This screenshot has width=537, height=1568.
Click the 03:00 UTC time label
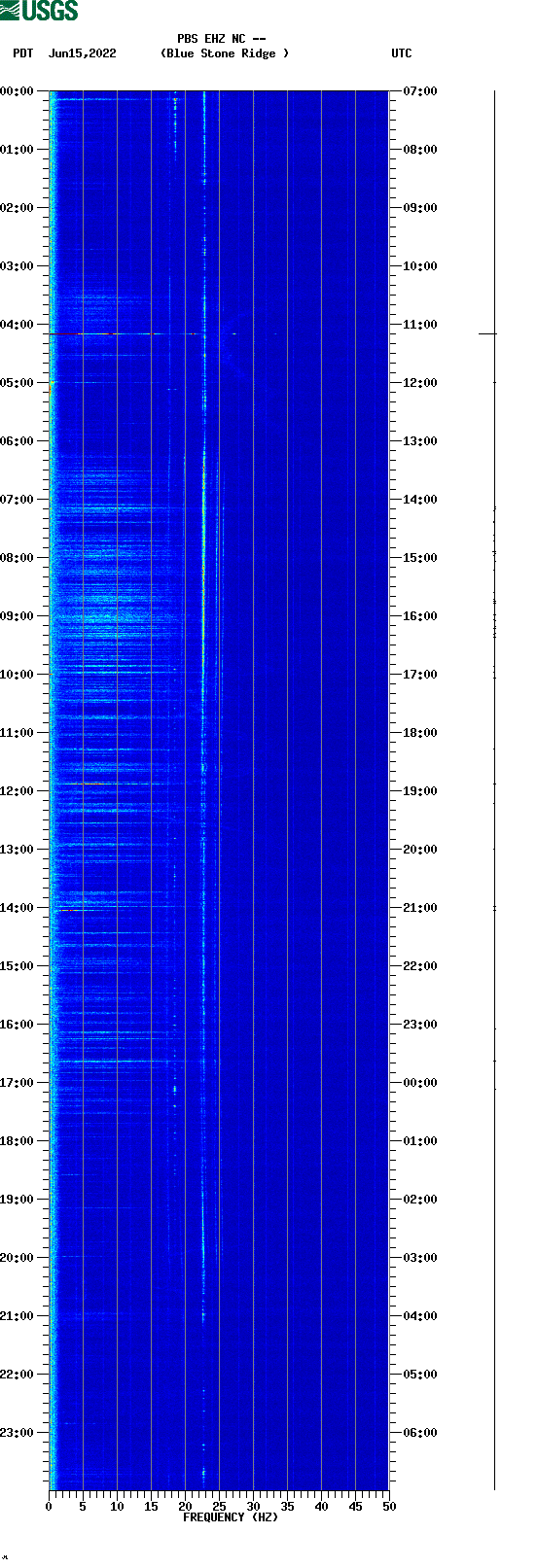(420, 1258)
